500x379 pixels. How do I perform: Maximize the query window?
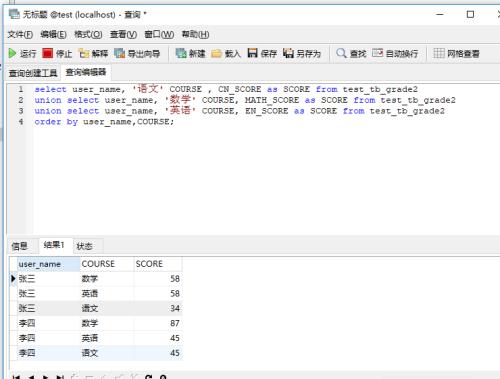tap(470, 14)
